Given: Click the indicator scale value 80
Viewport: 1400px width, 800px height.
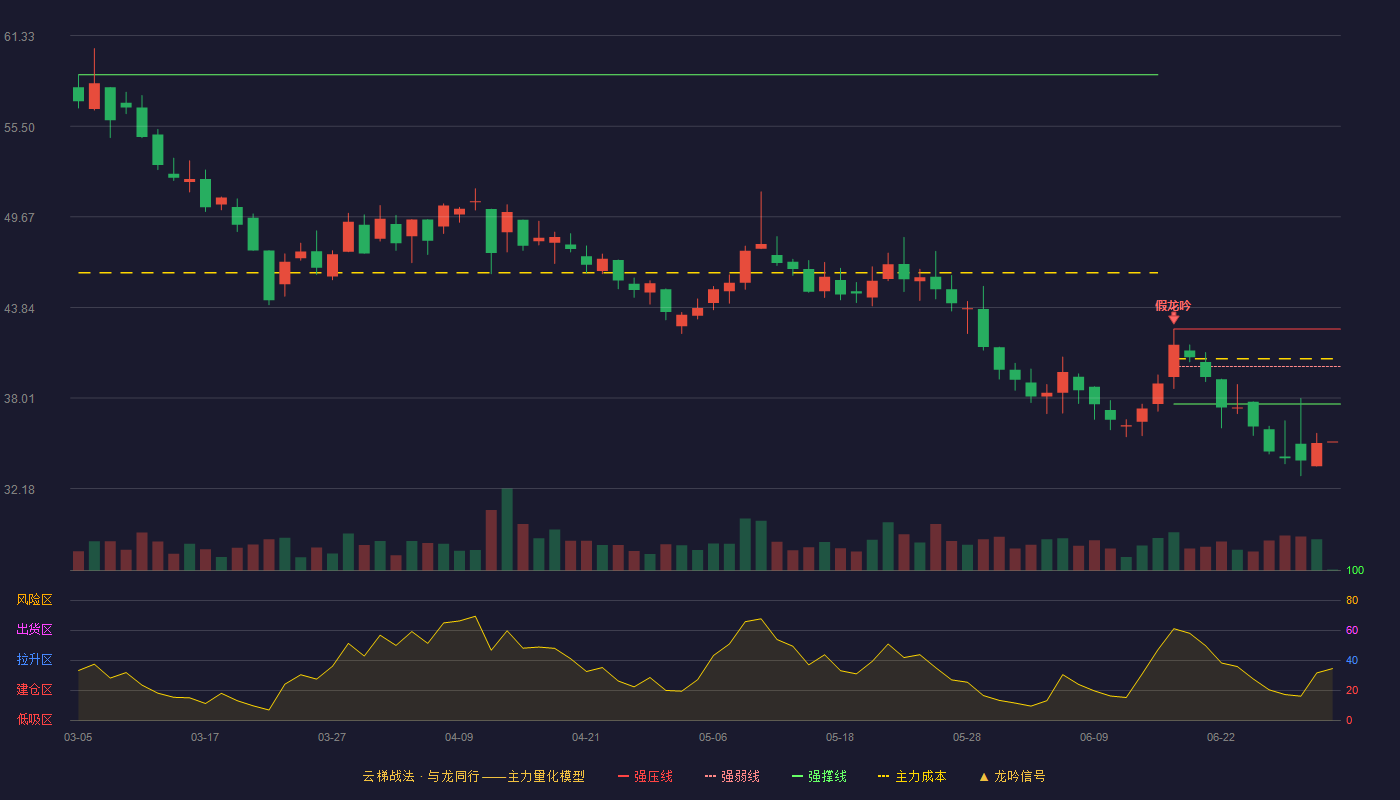Looking at the screenshot, I should [x=1352, y=600].
